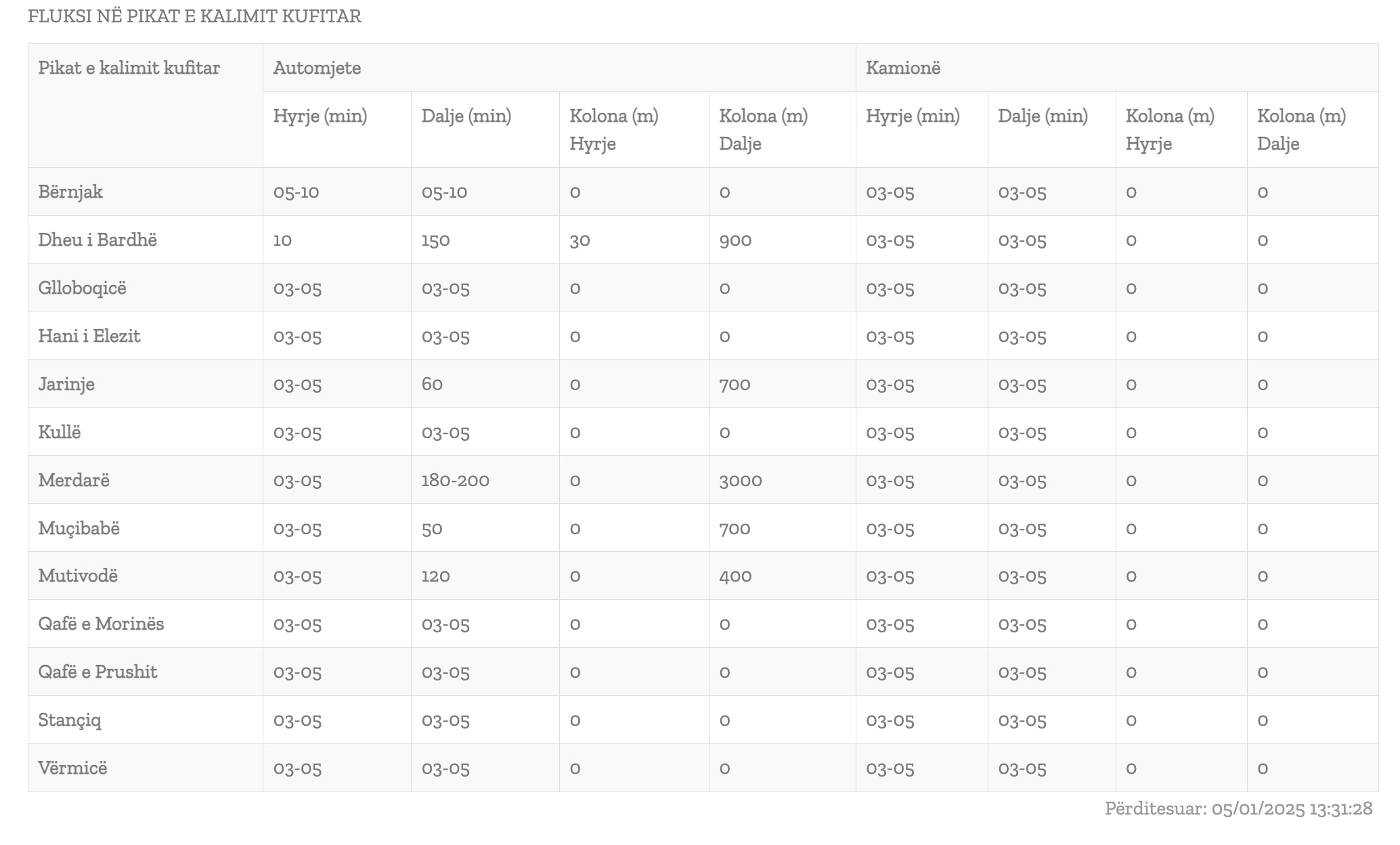The image size is (1400, 845).
Task: Select the Jarinje row label
Action: click(x=66, y=384)
